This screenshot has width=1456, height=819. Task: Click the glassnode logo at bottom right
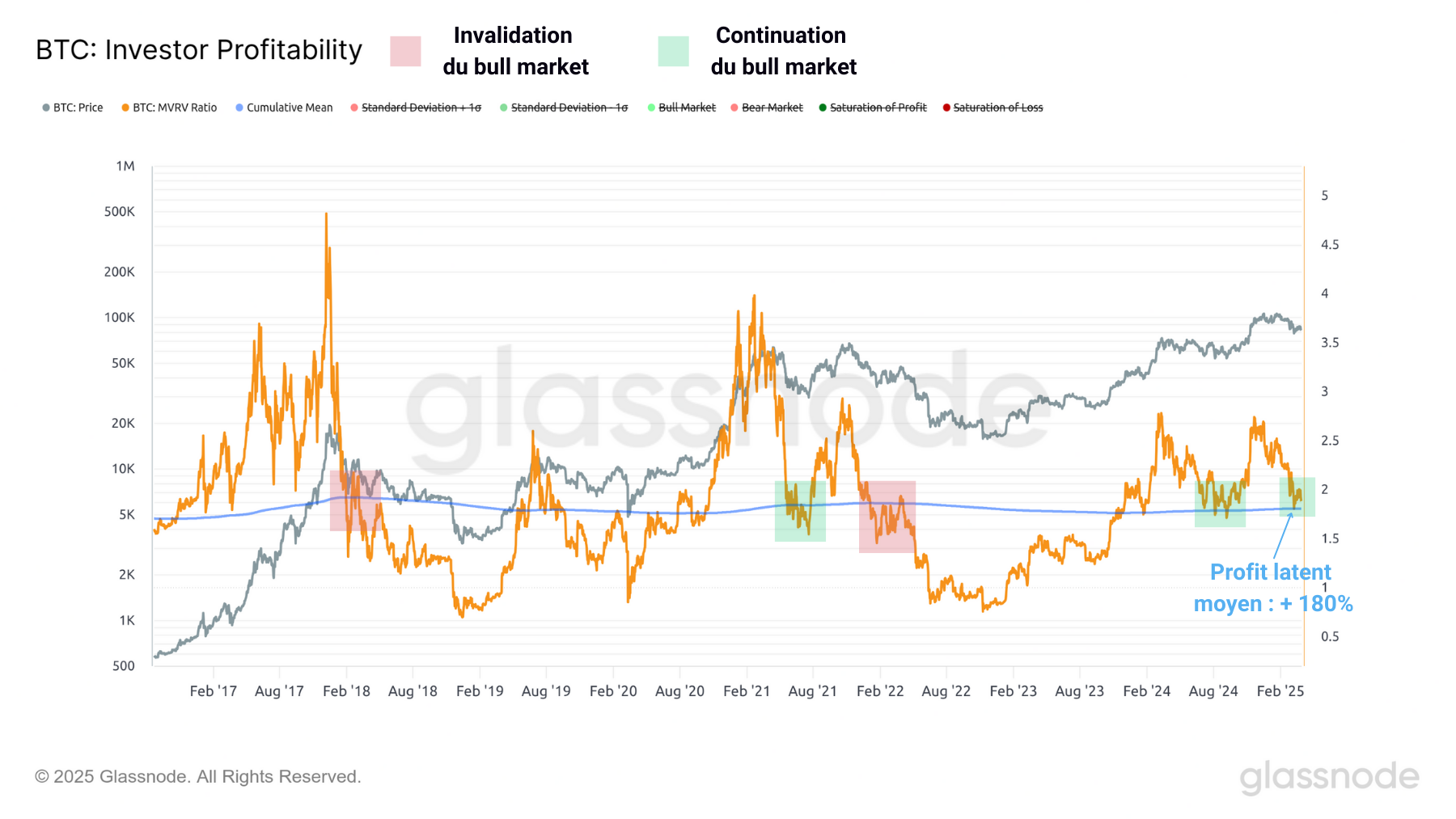(x=1329, y=776)
